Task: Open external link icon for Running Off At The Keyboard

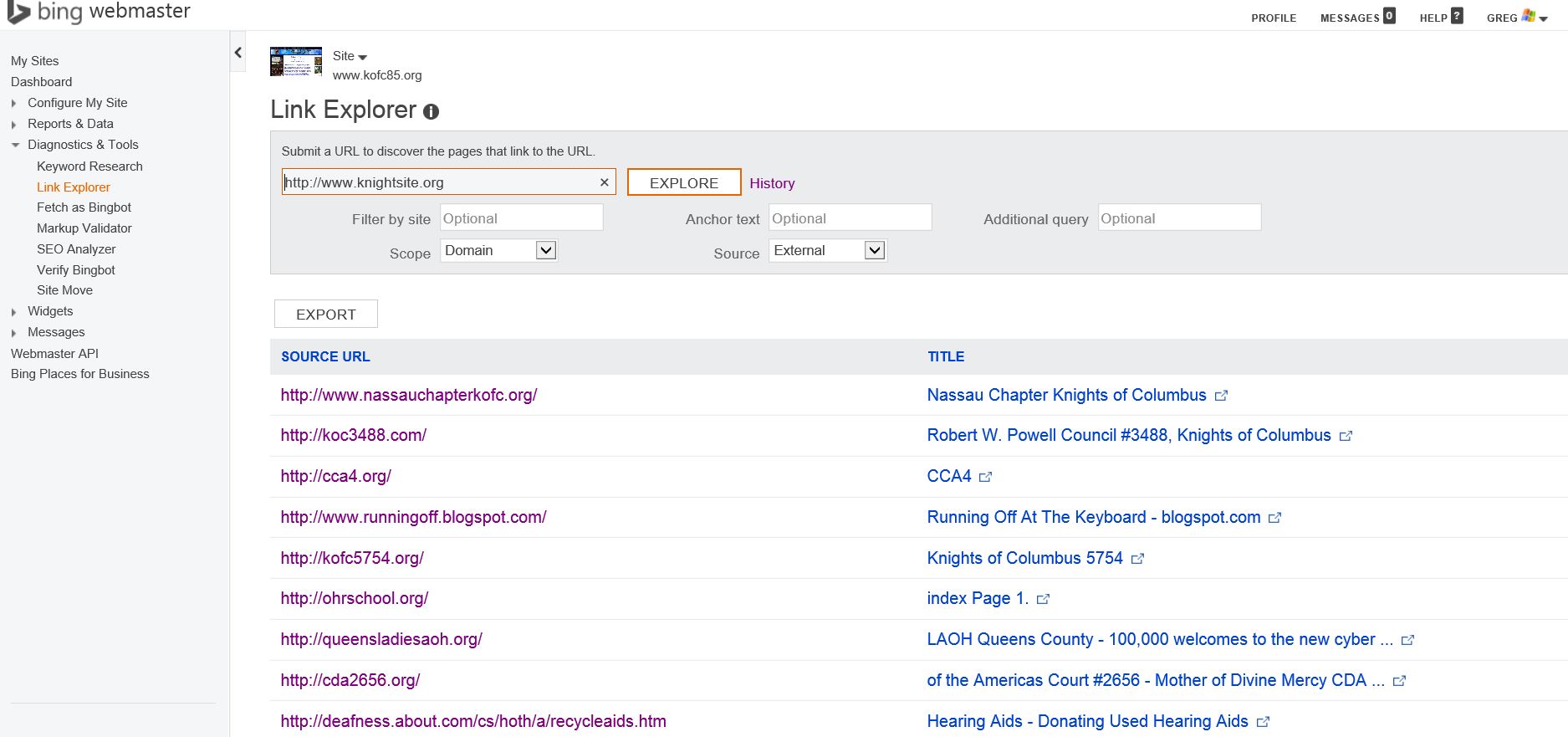Action: point(1274,518)
